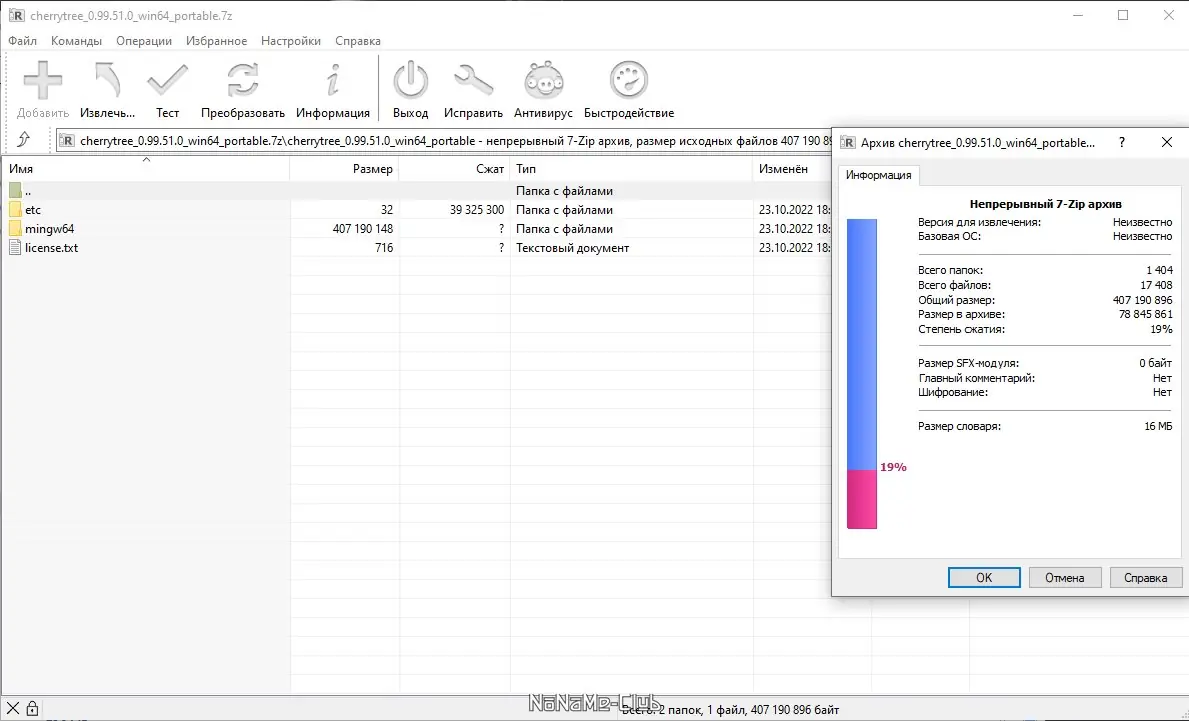This screenshot has height=721, width=1189.
Task: Open the Настройки menu
Action: 290,41
